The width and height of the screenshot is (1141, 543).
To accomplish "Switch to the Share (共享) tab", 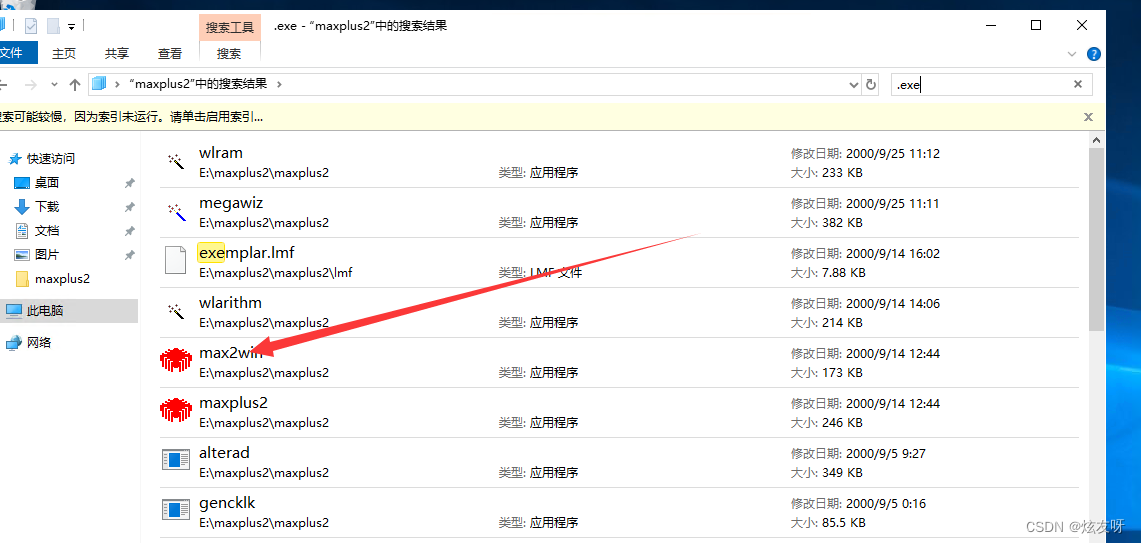I will [x=116, y=53].
